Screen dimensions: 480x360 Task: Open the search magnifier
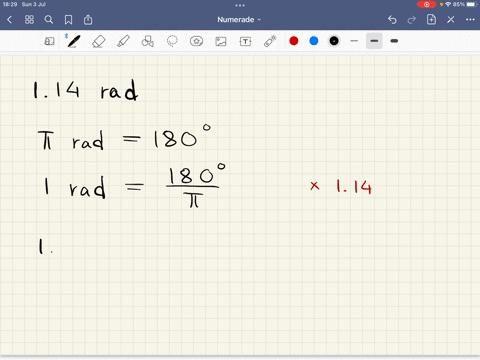[x=49, y=20]
